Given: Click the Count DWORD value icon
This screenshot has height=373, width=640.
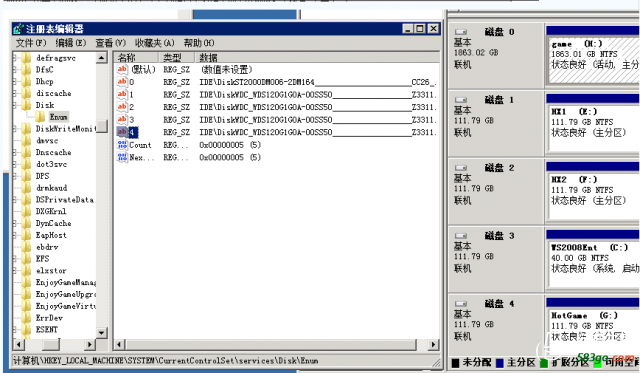Looking at the screenshot, I should (122, 145).
